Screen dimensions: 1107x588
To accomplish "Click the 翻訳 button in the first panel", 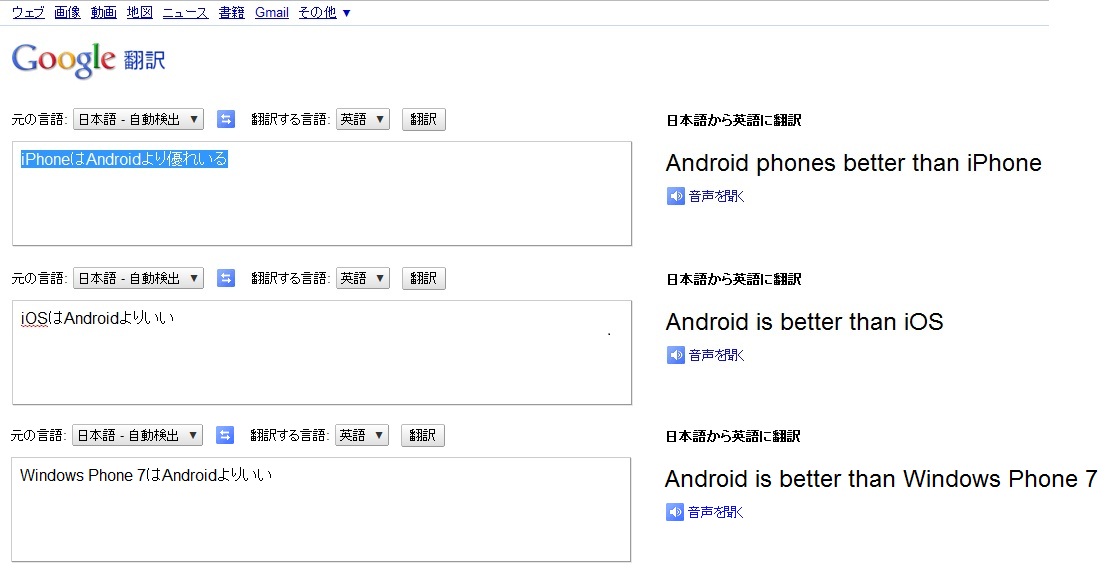I will 424,119.
